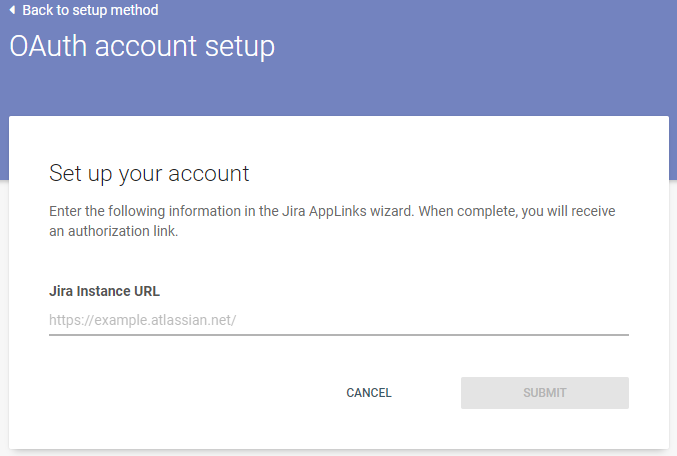Click the https://example.atlassian.net/ placeholder text
The image size is (677, 456).
pos(143,320)
